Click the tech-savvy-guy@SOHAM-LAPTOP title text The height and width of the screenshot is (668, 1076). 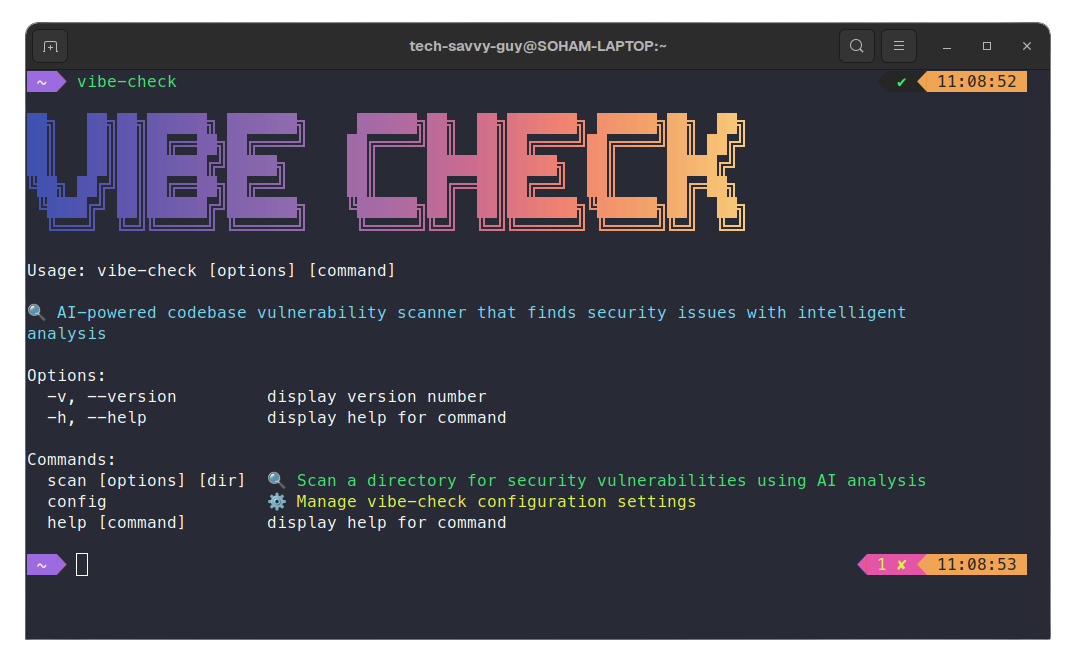click(537, 45)
